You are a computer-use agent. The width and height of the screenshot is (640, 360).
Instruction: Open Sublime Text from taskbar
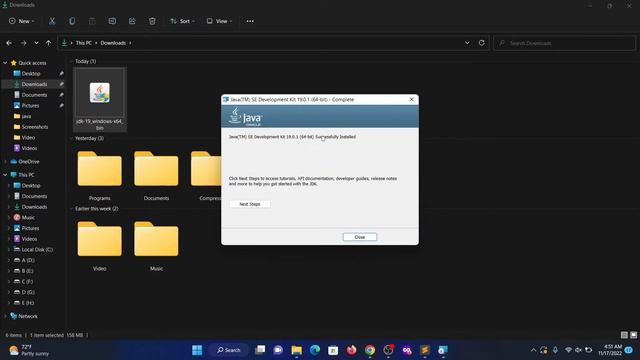425,350
